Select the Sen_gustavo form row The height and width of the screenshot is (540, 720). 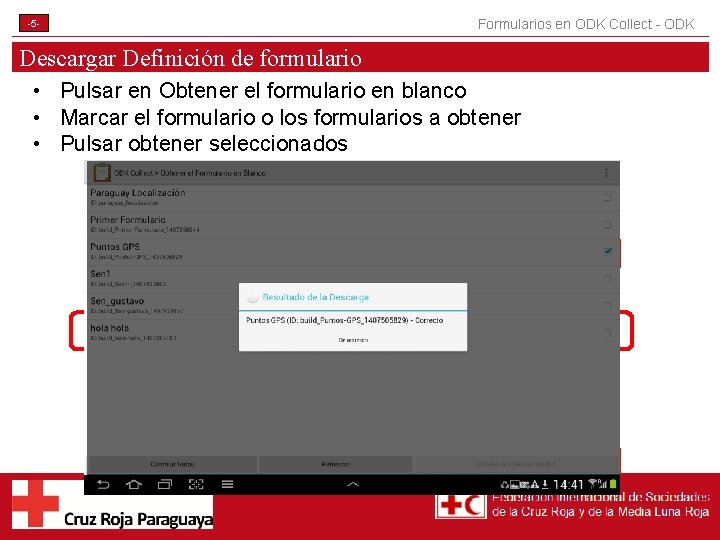coord(353,306)
